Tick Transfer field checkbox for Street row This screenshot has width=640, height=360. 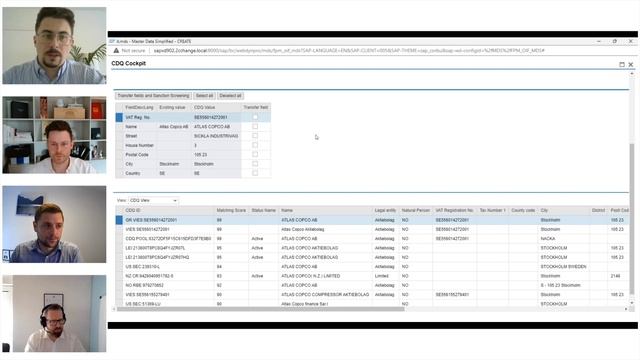click(255, 136)
